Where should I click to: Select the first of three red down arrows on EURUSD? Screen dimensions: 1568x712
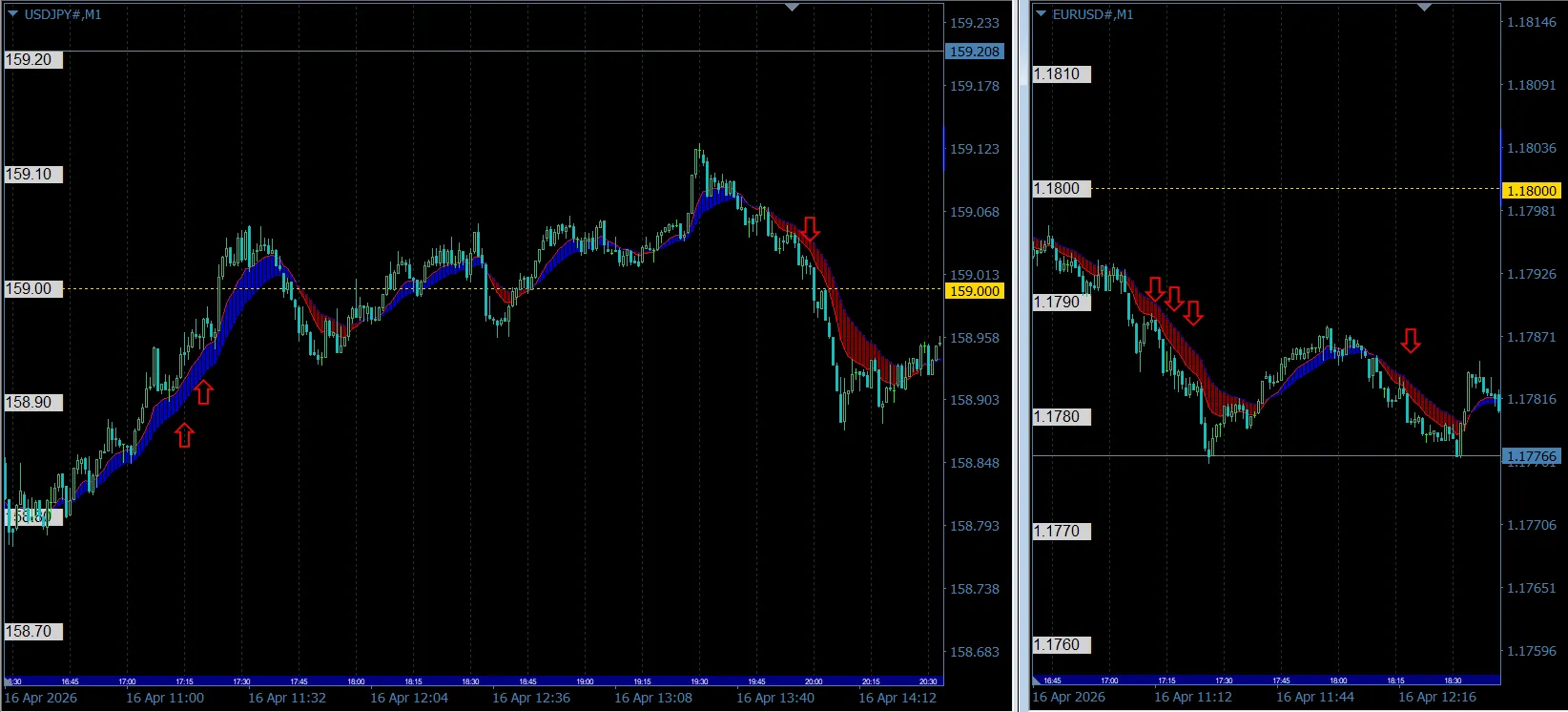pyautogui.click(x=1155, y=289)
